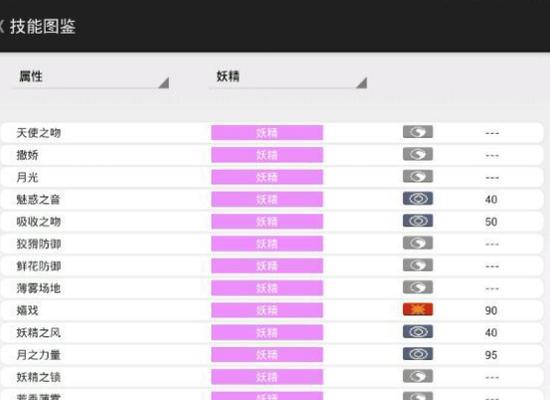Click the 妖精 type badge for 魅惑之音
Image resolution: width=550 pixels, height=400 pixels.
click(x=267, y=199)
